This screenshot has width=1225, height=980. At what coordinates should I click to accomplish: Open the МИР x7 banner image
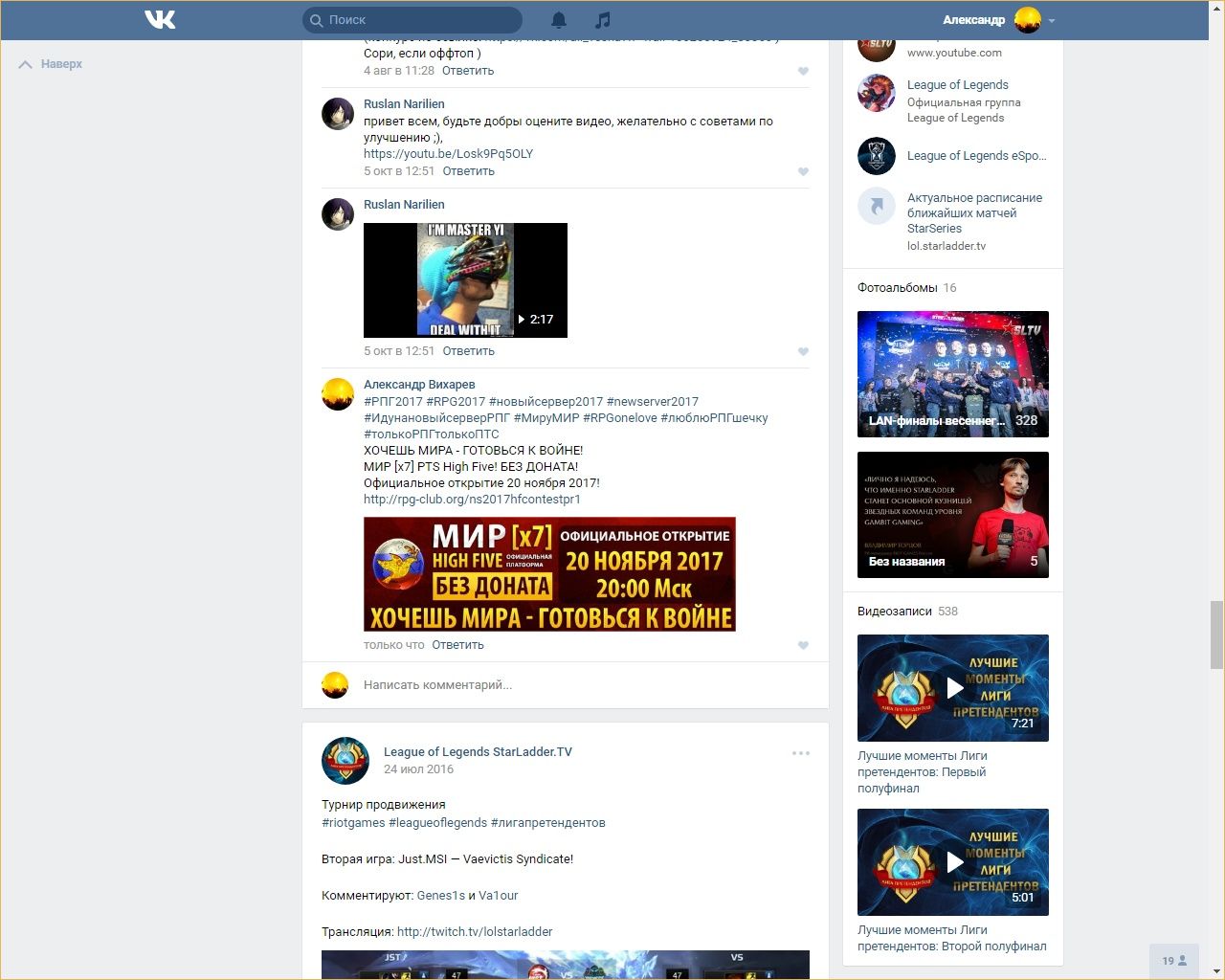pos(549,574)
